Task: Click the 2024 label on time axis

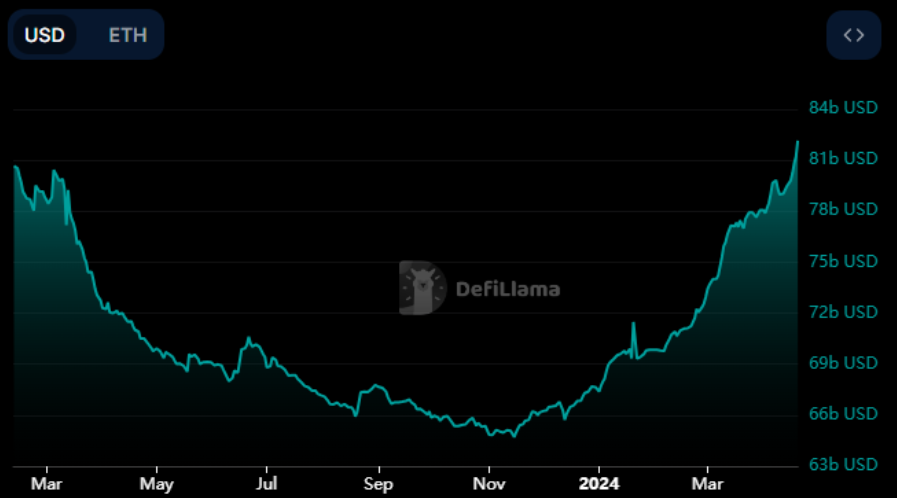Action: pyautogui.click(x=599, y=484)
